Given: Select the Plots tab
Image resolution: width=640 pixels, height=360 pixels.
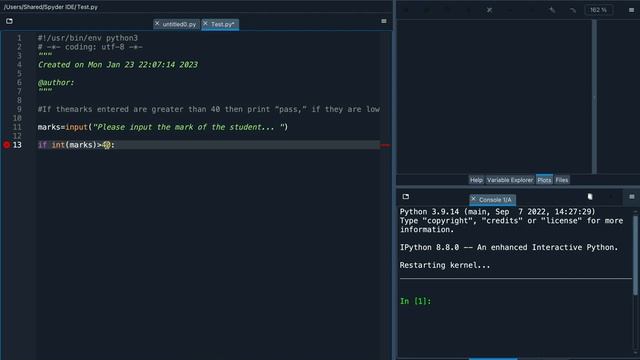Looking at the screenshot, I should tap(544, 180).
